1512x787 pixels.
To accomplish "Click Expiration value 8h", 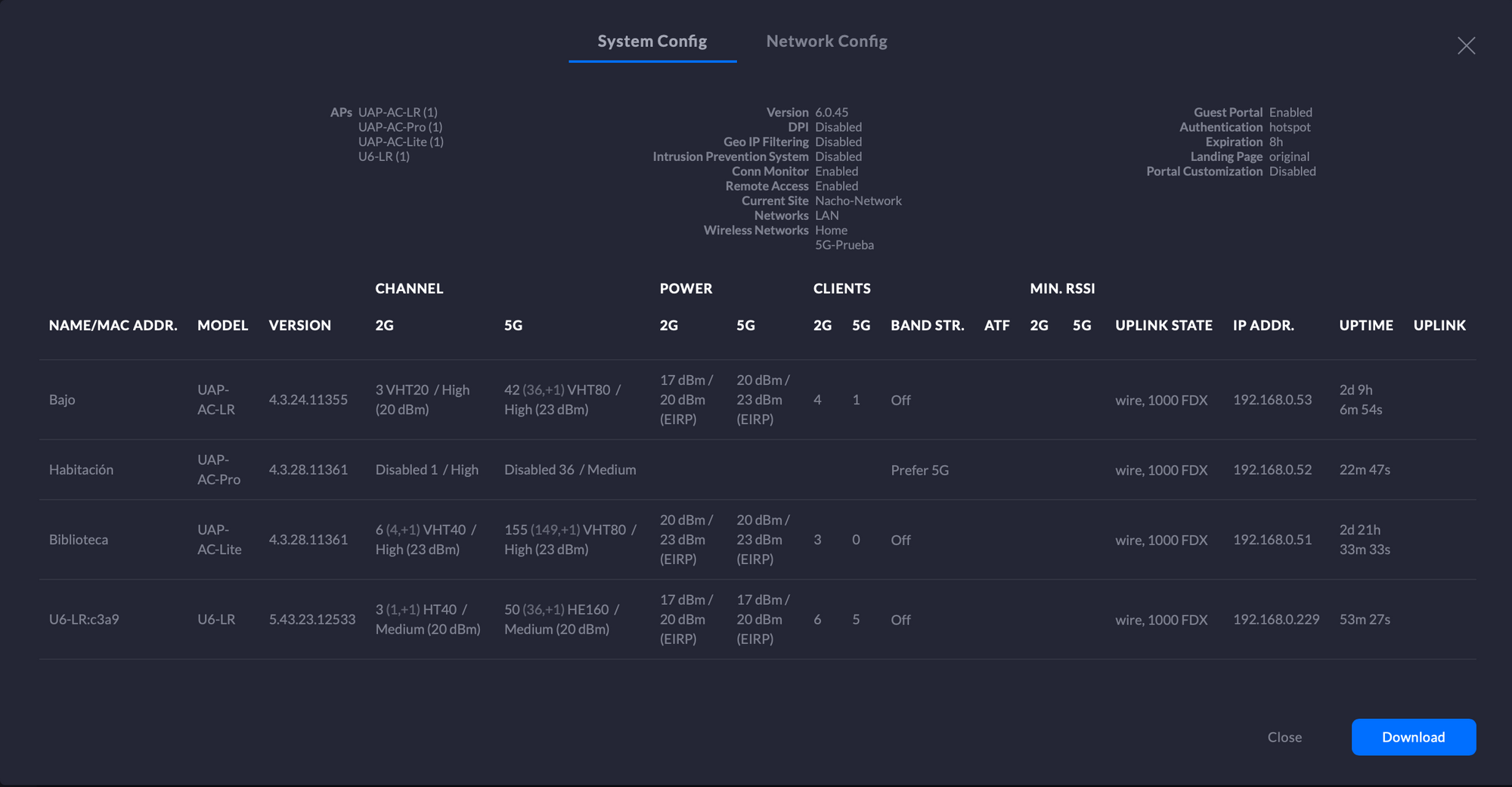I will 1276,141.
